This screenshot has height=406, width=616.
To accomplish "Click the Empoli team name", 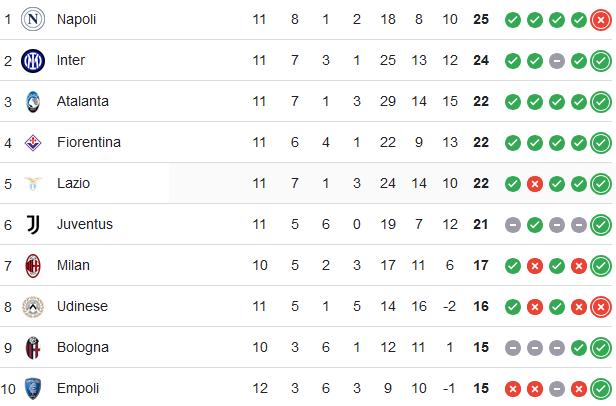I will coord(78,388).
